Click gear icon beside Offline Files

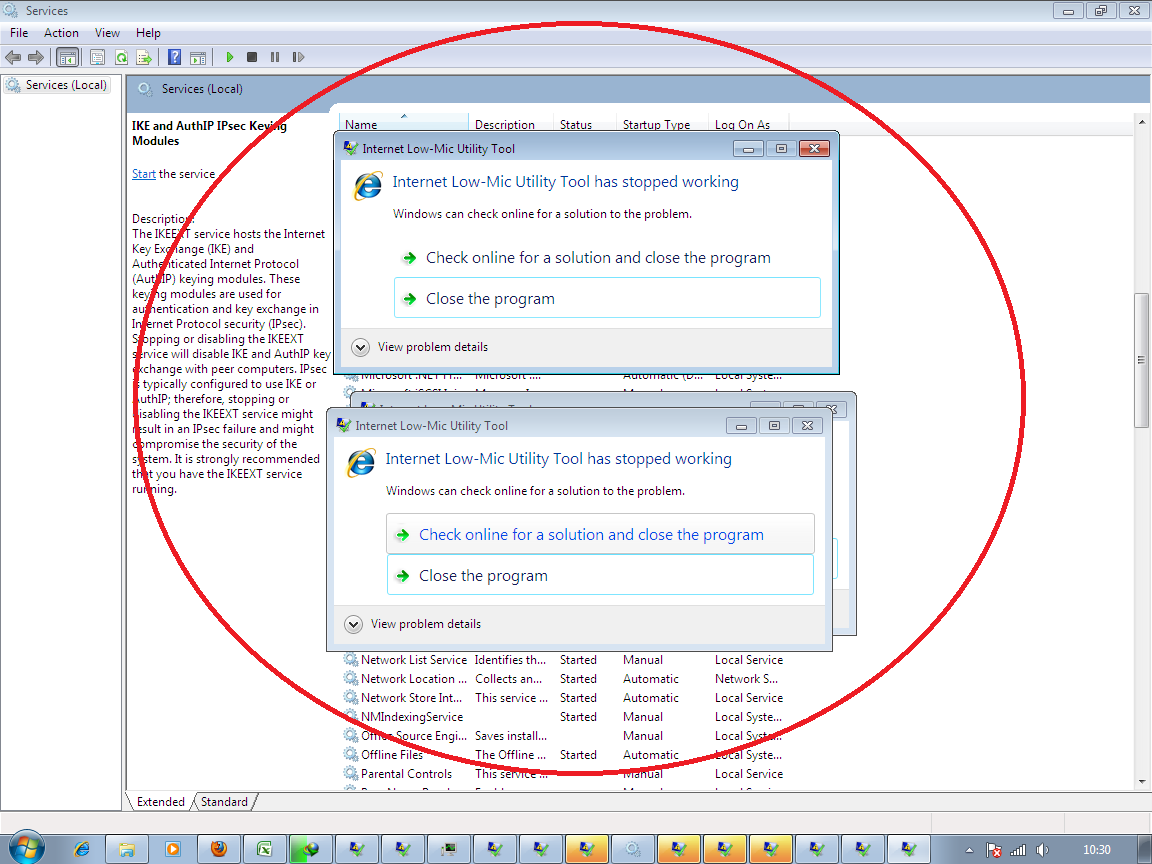point(350,755)
